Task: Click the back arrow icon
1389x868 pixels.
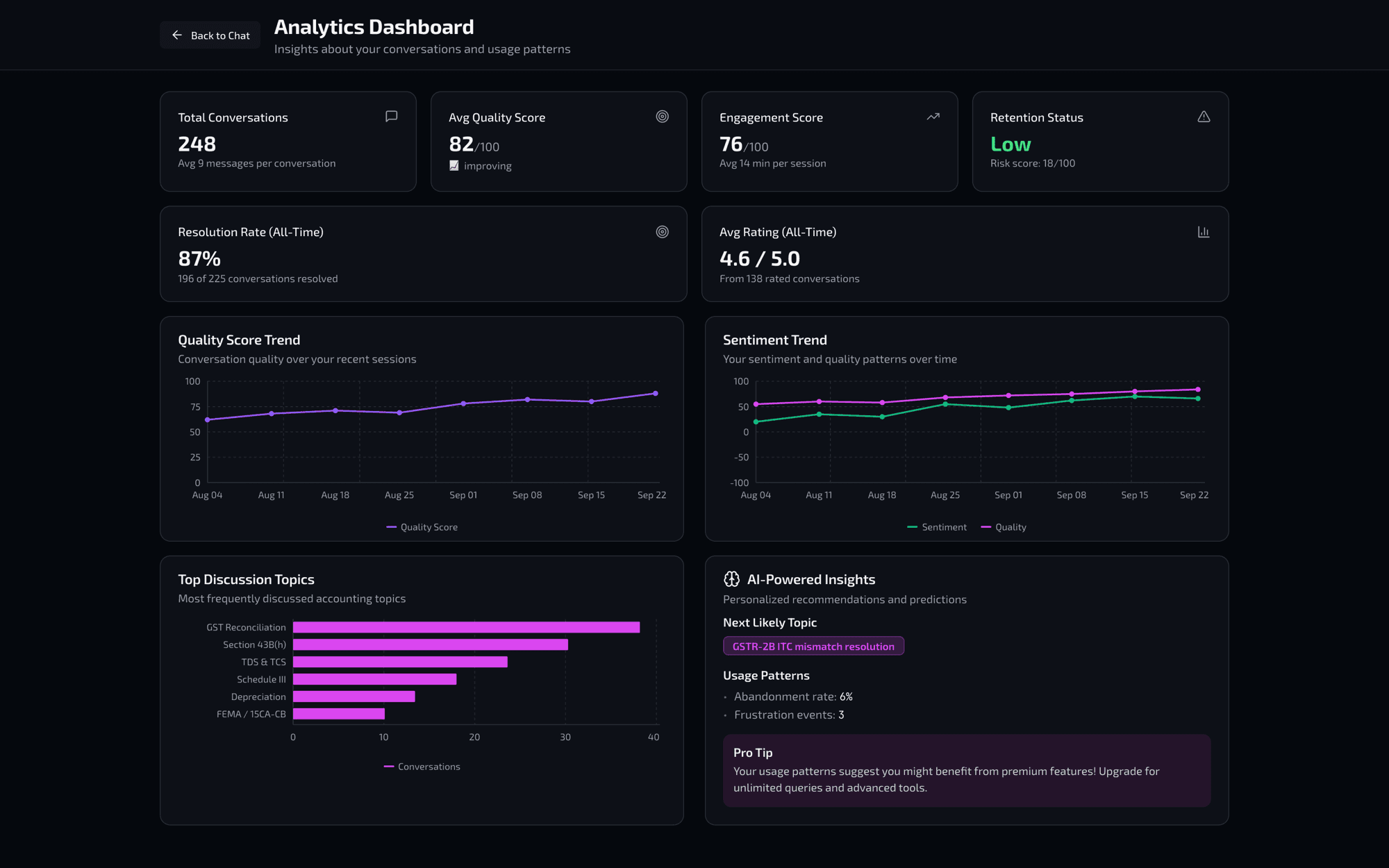Action: (x=177, y=35)
